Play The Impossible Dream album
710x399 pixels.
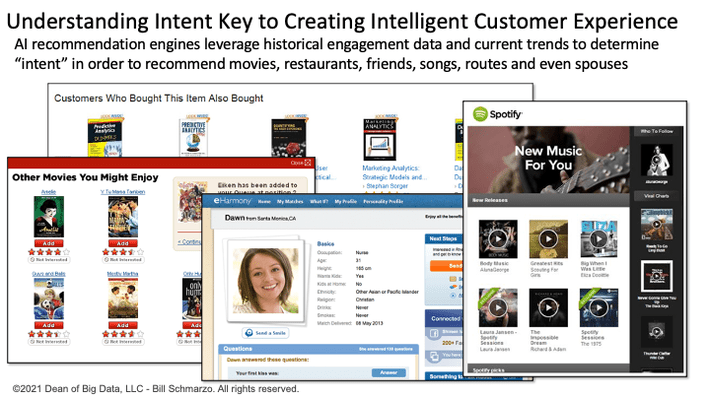click(548, 308)
